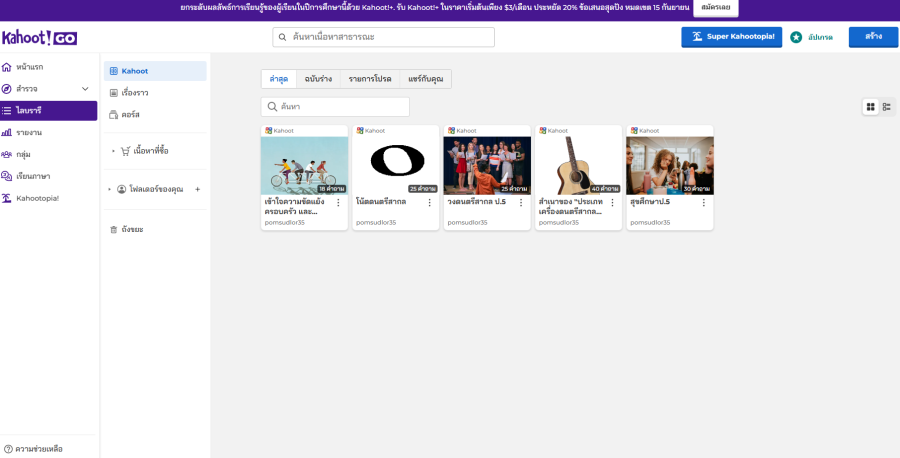Select grid view toggle
The image size is (900, 458).
pos(871,107)
